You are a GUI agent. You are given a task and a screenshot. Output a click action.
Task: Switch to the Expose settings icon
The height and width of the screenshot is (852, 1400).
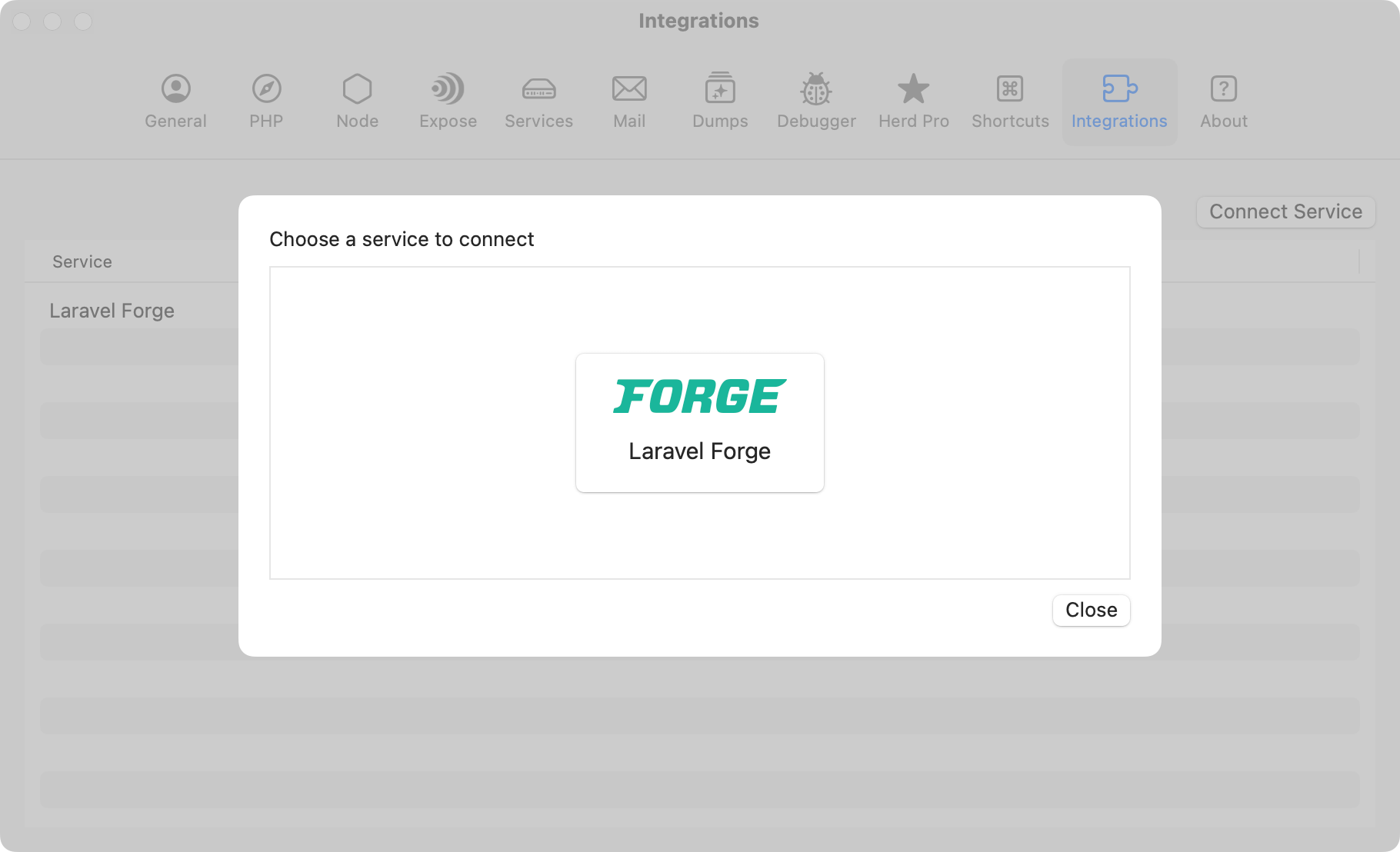448,89
